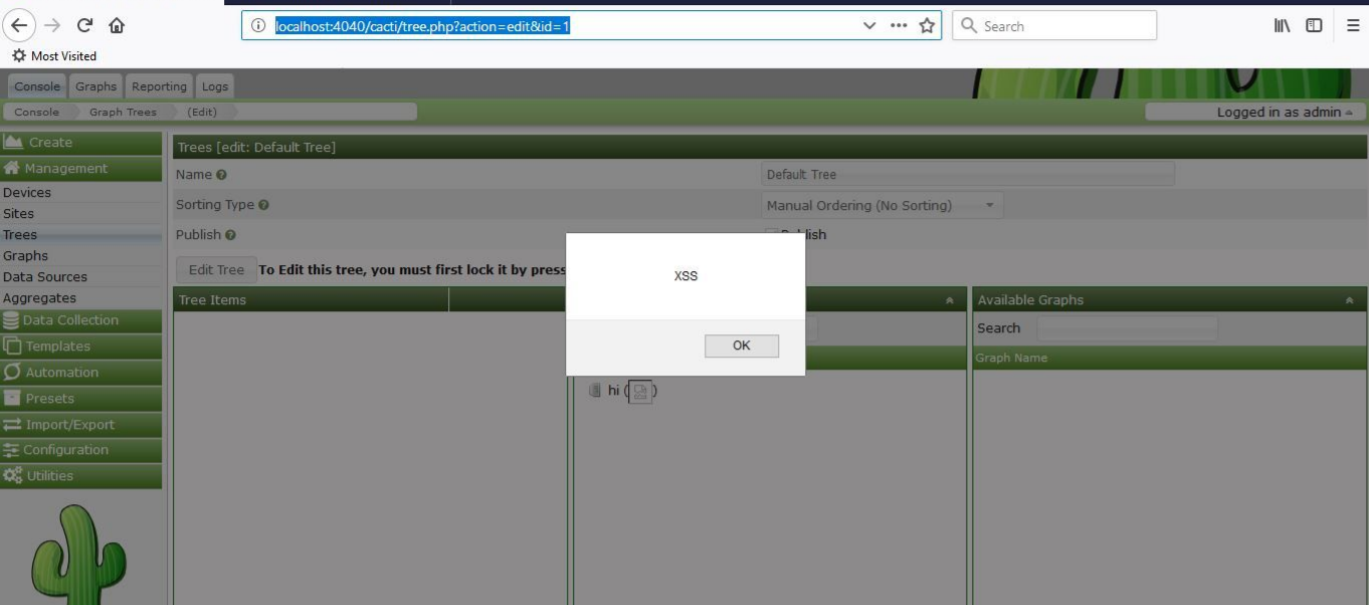1369x605 pixels.
Task: Open the Sorting Type dropdown
Action: click(880, 204)
